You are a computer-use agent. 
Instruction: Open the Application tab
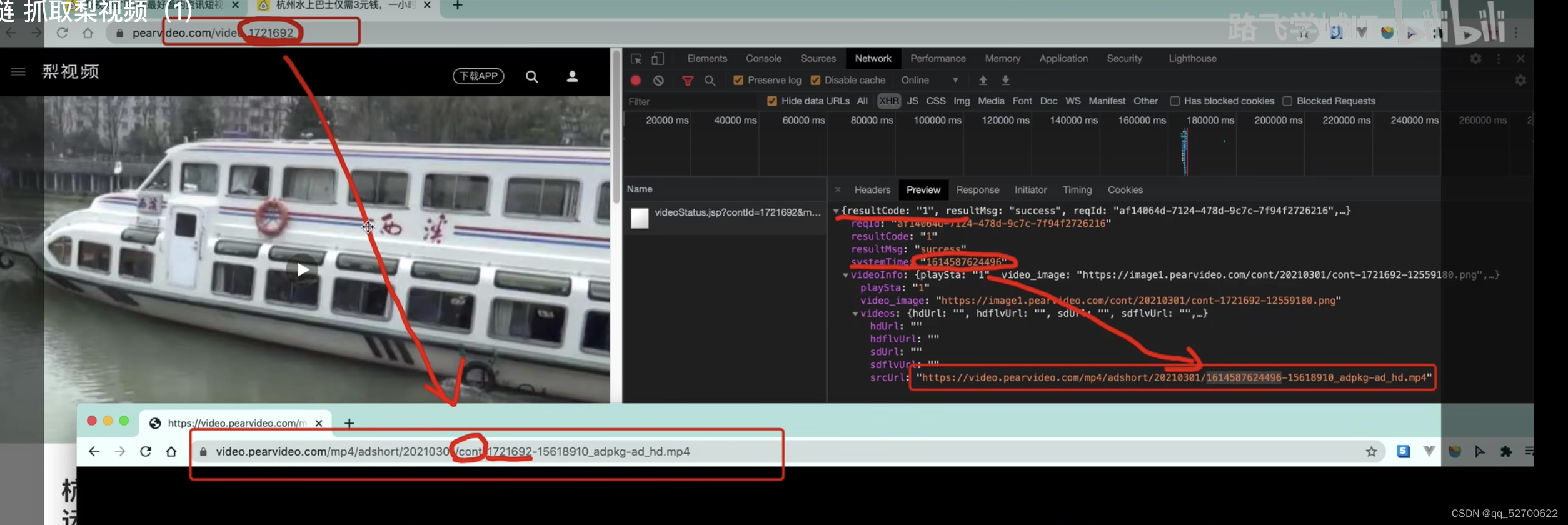point(1063,58)
